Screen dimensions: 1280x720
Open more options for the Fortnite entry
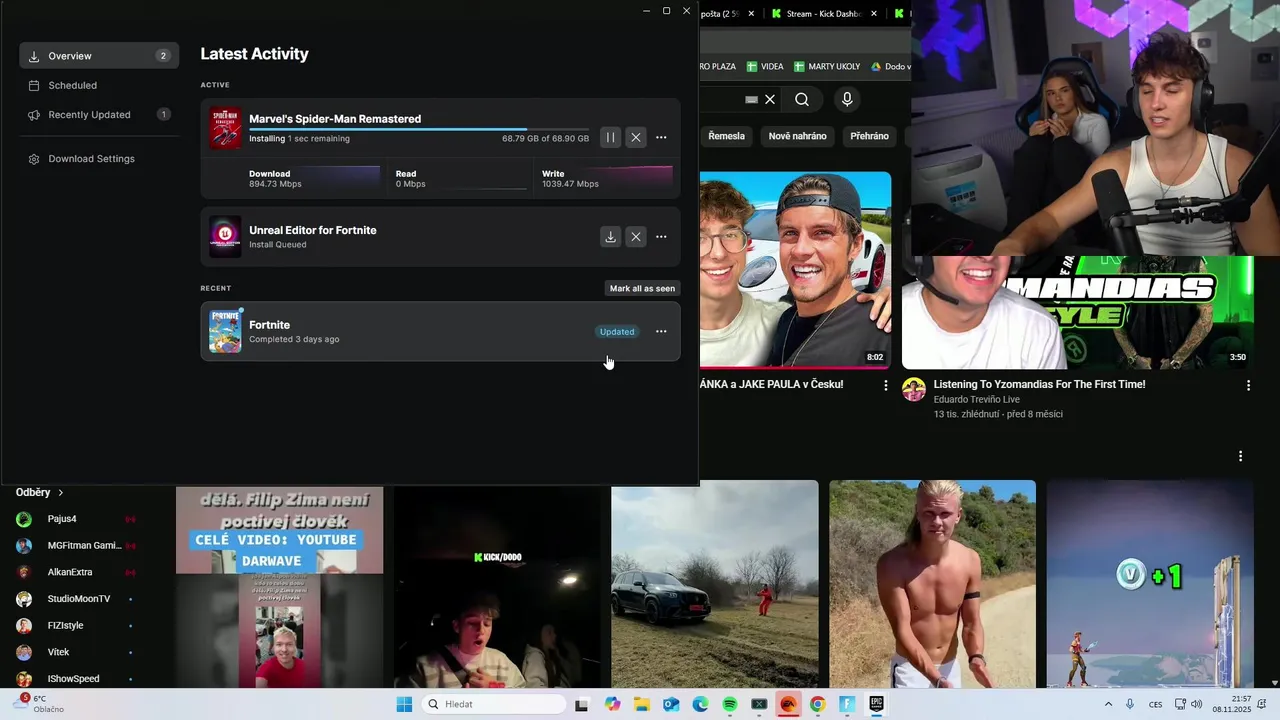[661, 331]
